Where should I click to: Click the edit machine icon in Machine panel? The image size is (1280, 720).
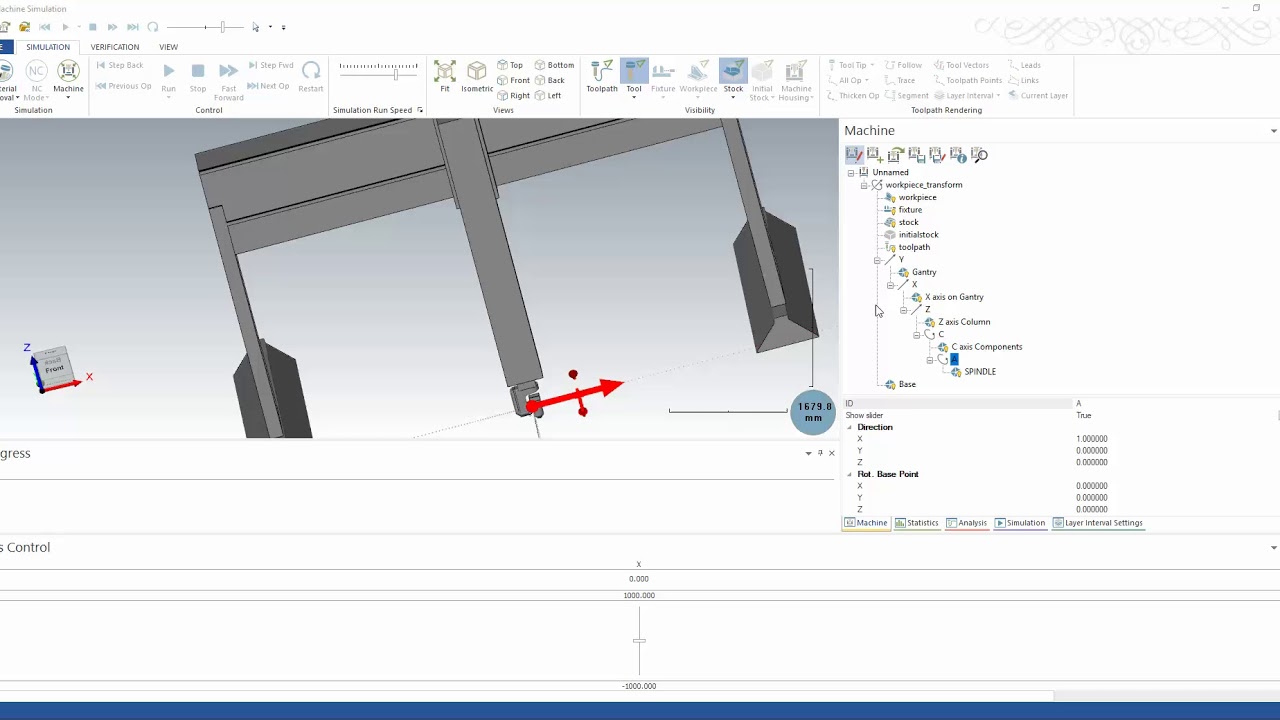[853, 155]
